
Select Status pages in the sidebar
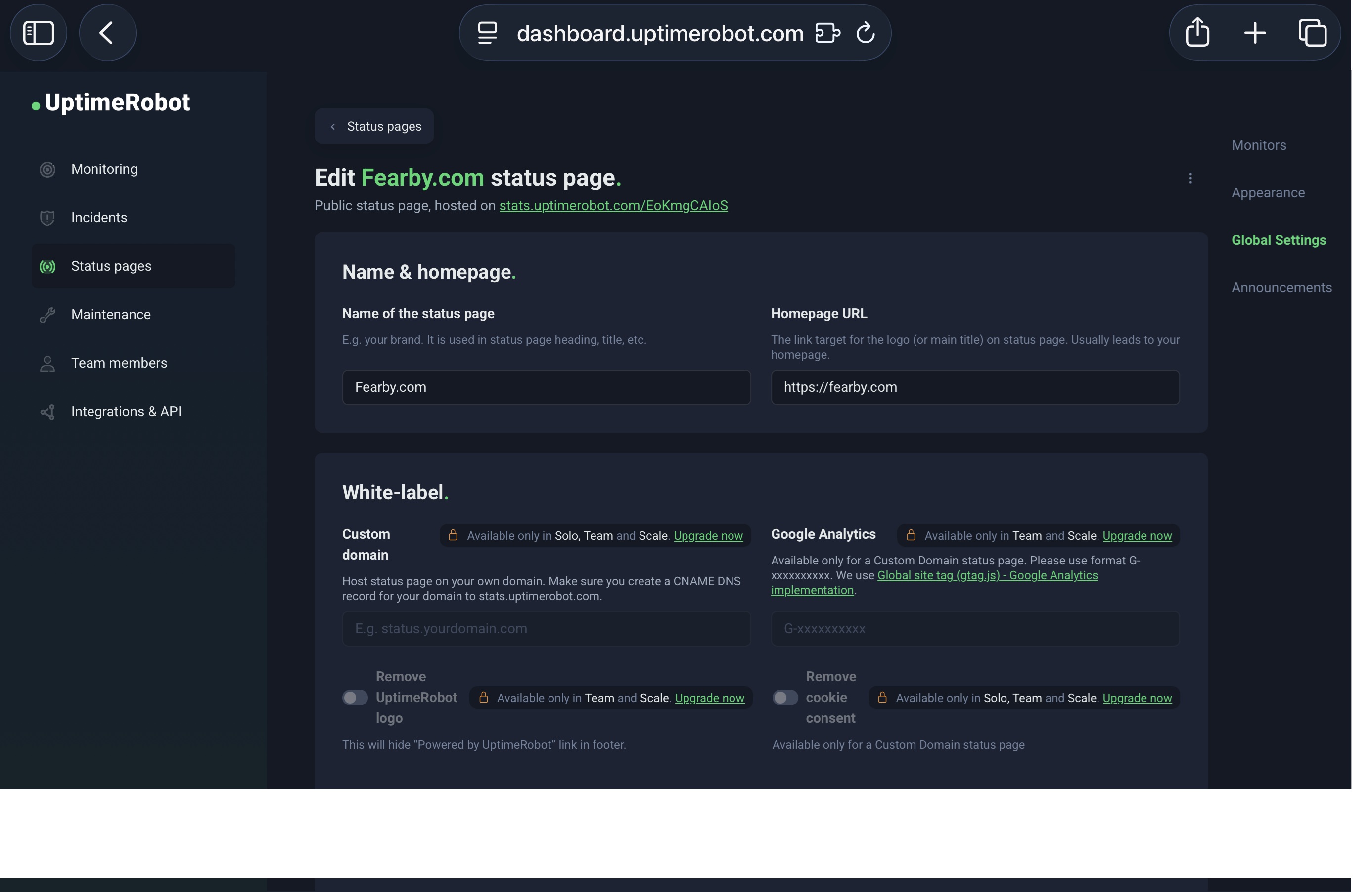click(133, 266)
